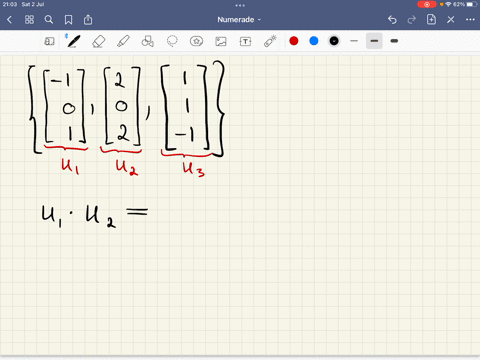Select the Lasso tool
This screenshot has width=480, height=360.
(x=172, y=41)
